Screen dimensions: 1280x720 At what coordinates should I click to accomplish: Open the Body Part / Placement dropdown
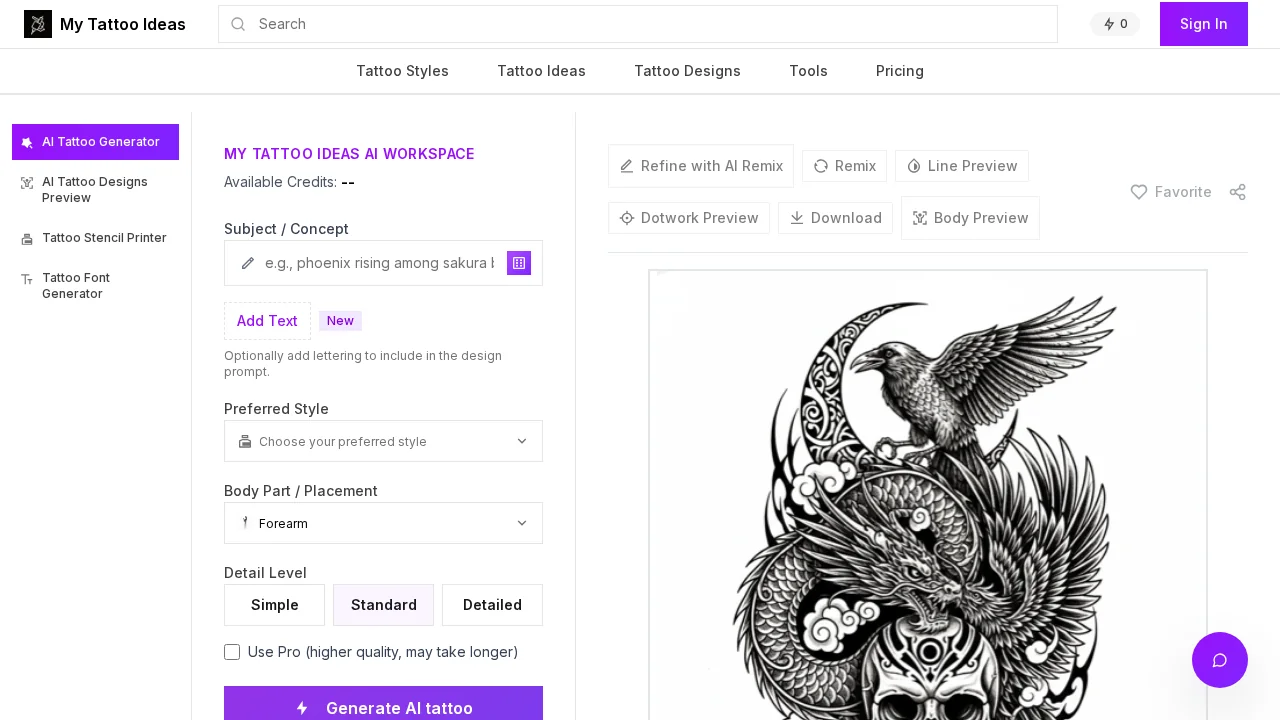[x=383, y=523]
